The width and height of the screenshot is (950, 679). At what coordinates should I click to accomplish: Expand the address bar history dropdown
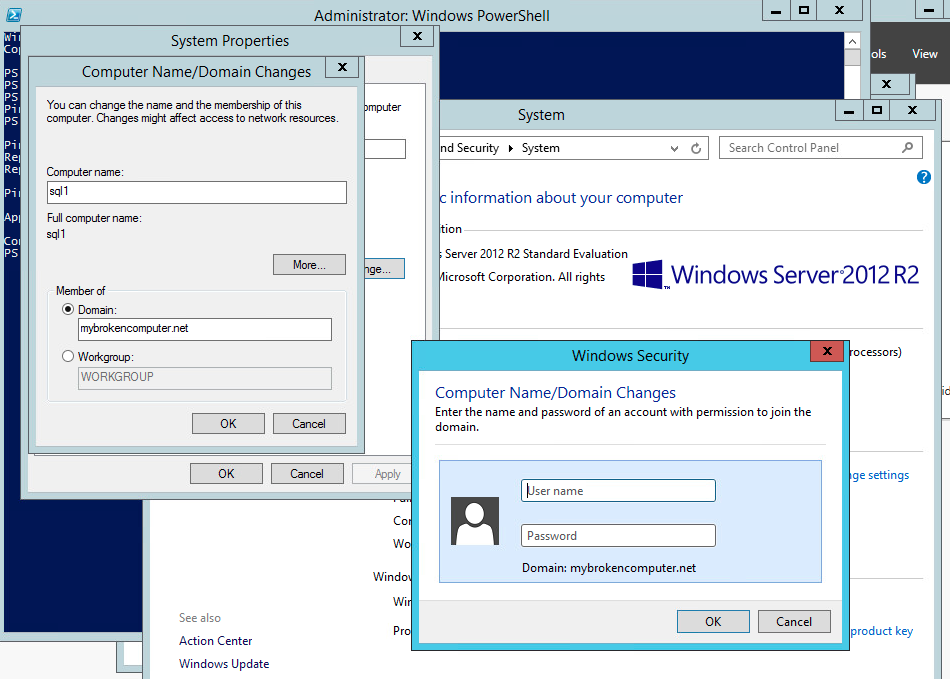tap(675, 148)
